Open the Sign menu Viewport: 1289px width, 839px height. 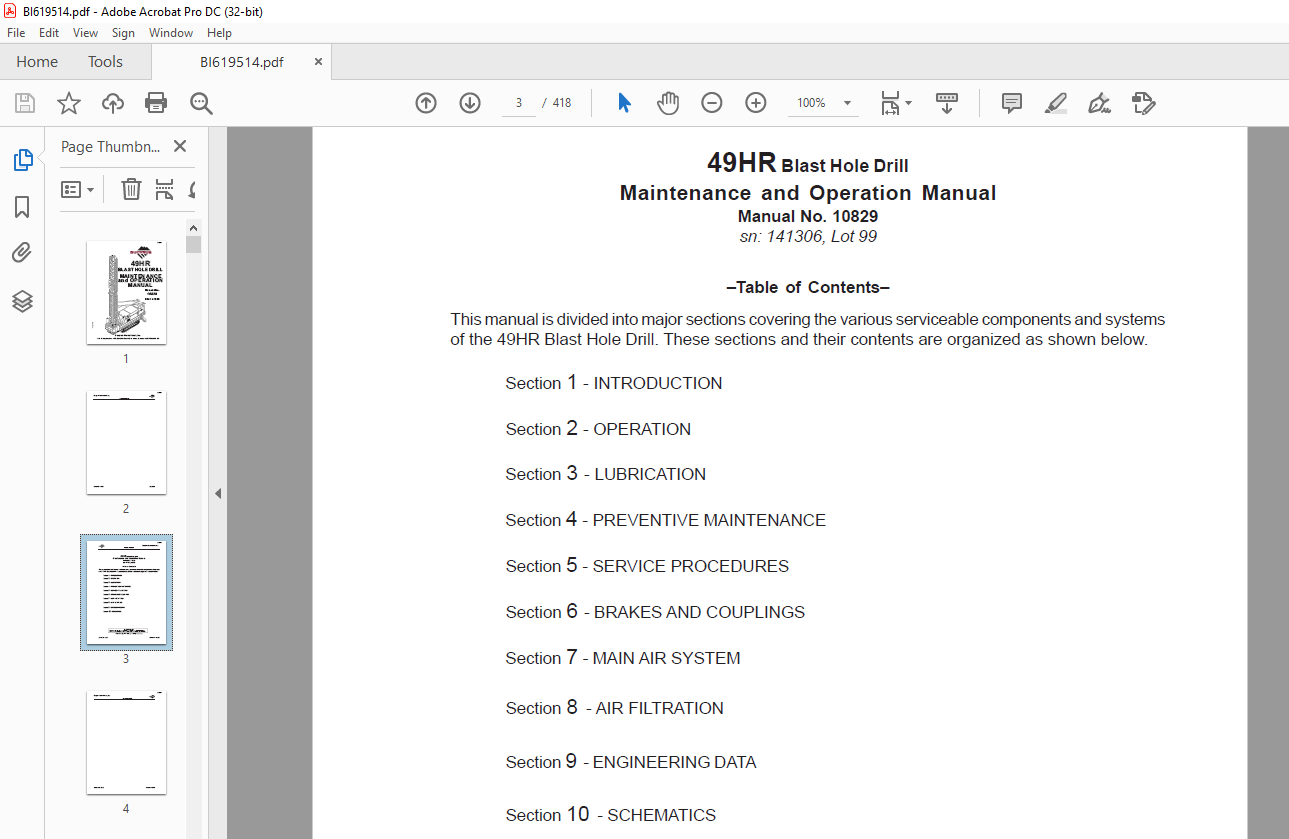click(x=123, y=33)
